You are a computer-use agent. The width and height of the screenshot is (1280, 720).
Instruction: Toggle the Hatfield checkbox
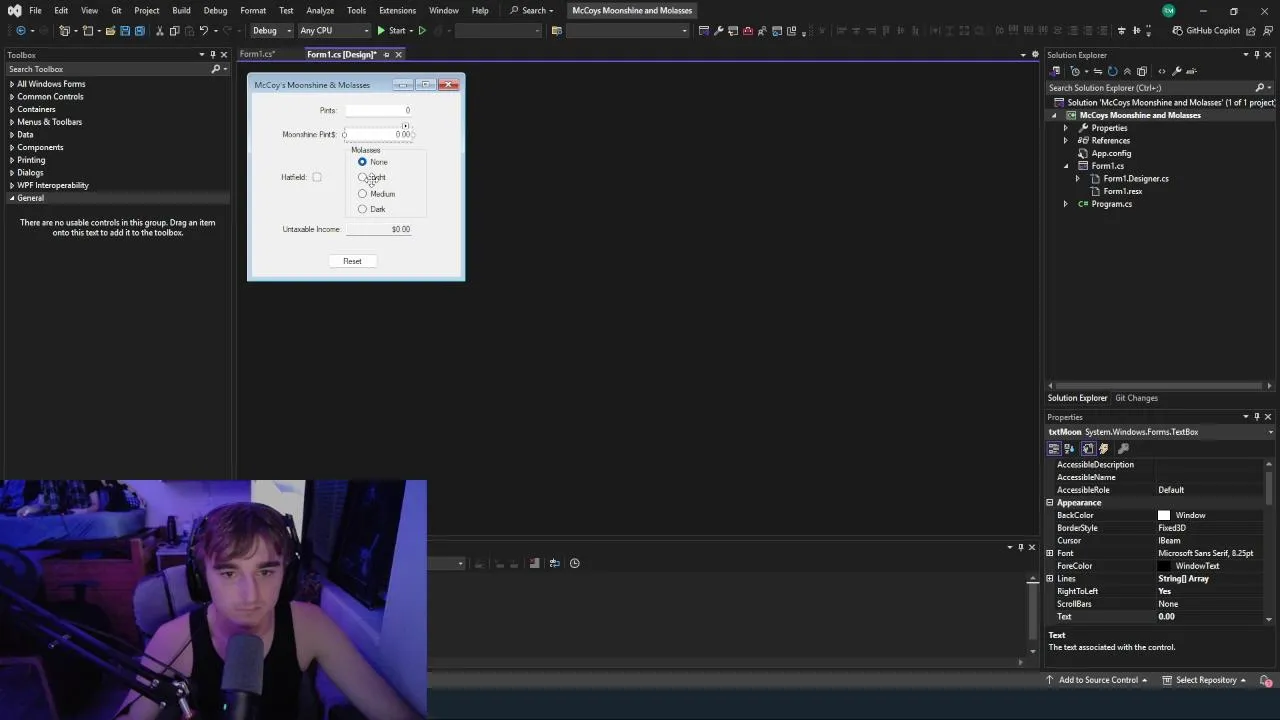coord(317,178)
